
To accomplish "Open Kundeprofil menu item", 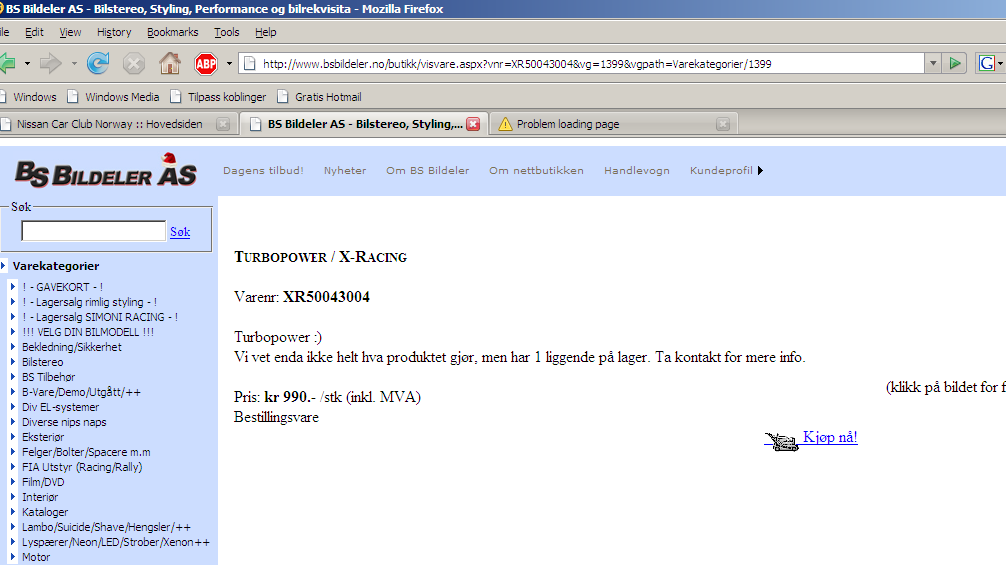I will (721, 171).
